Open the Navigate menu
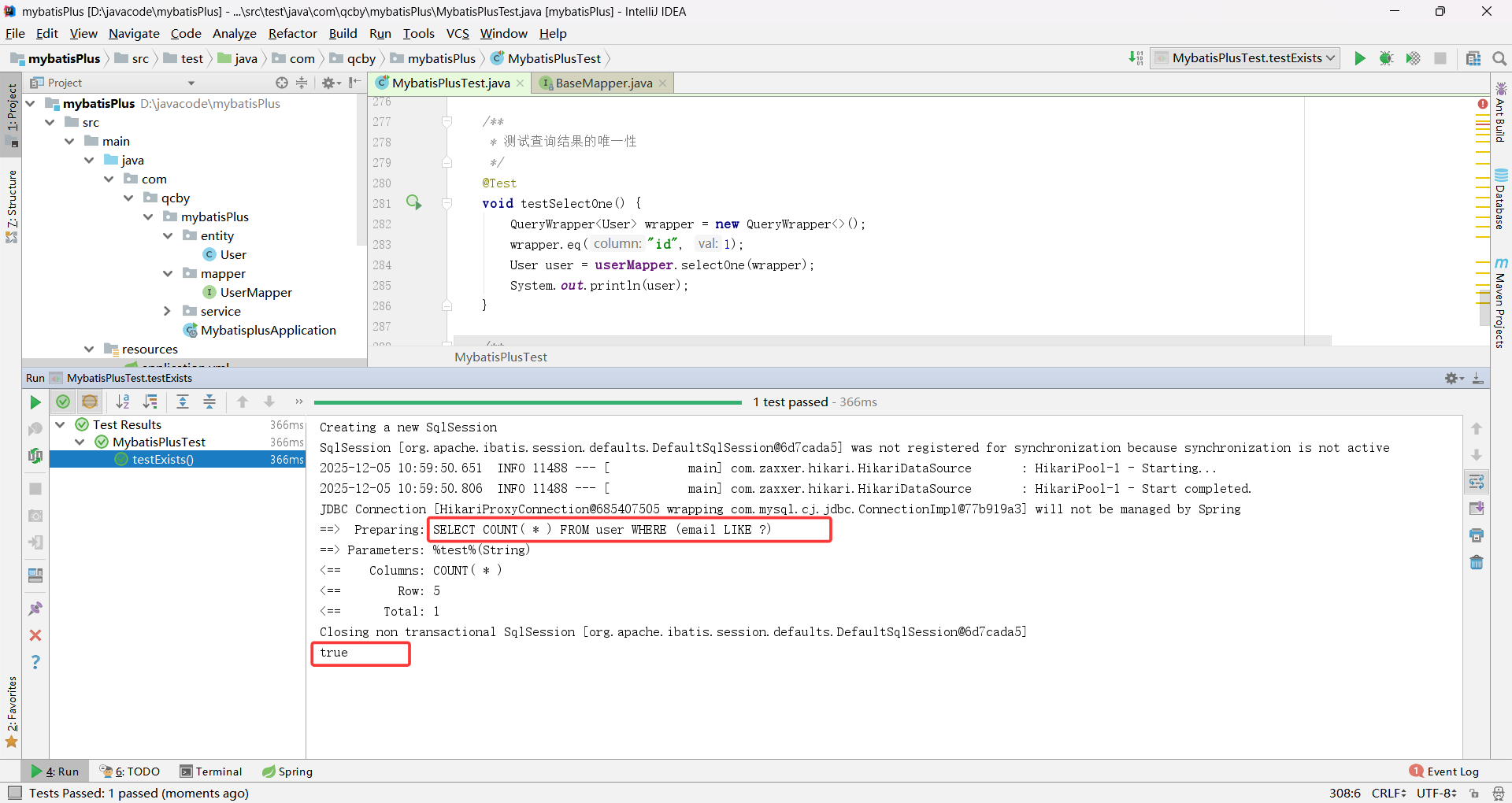The height and width of the screenshot is (803, 1512). [x=134, y=33]
